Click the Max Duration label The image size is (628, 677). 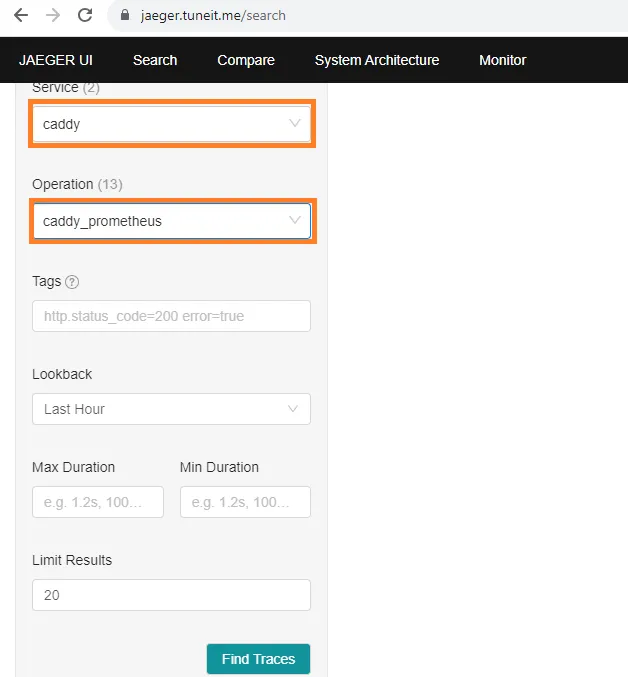point(73,467)
